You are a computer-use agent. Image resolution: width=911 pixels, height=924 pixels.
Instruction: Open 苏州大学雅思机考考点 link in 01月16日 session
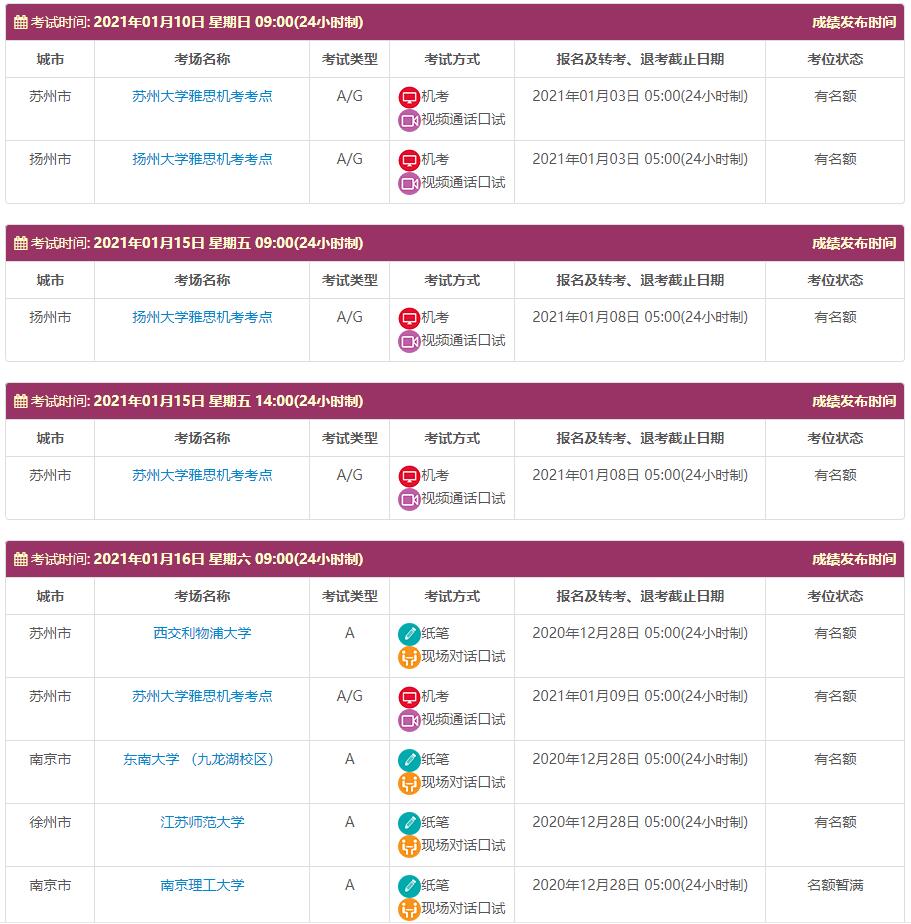click(x=202, y=696)
